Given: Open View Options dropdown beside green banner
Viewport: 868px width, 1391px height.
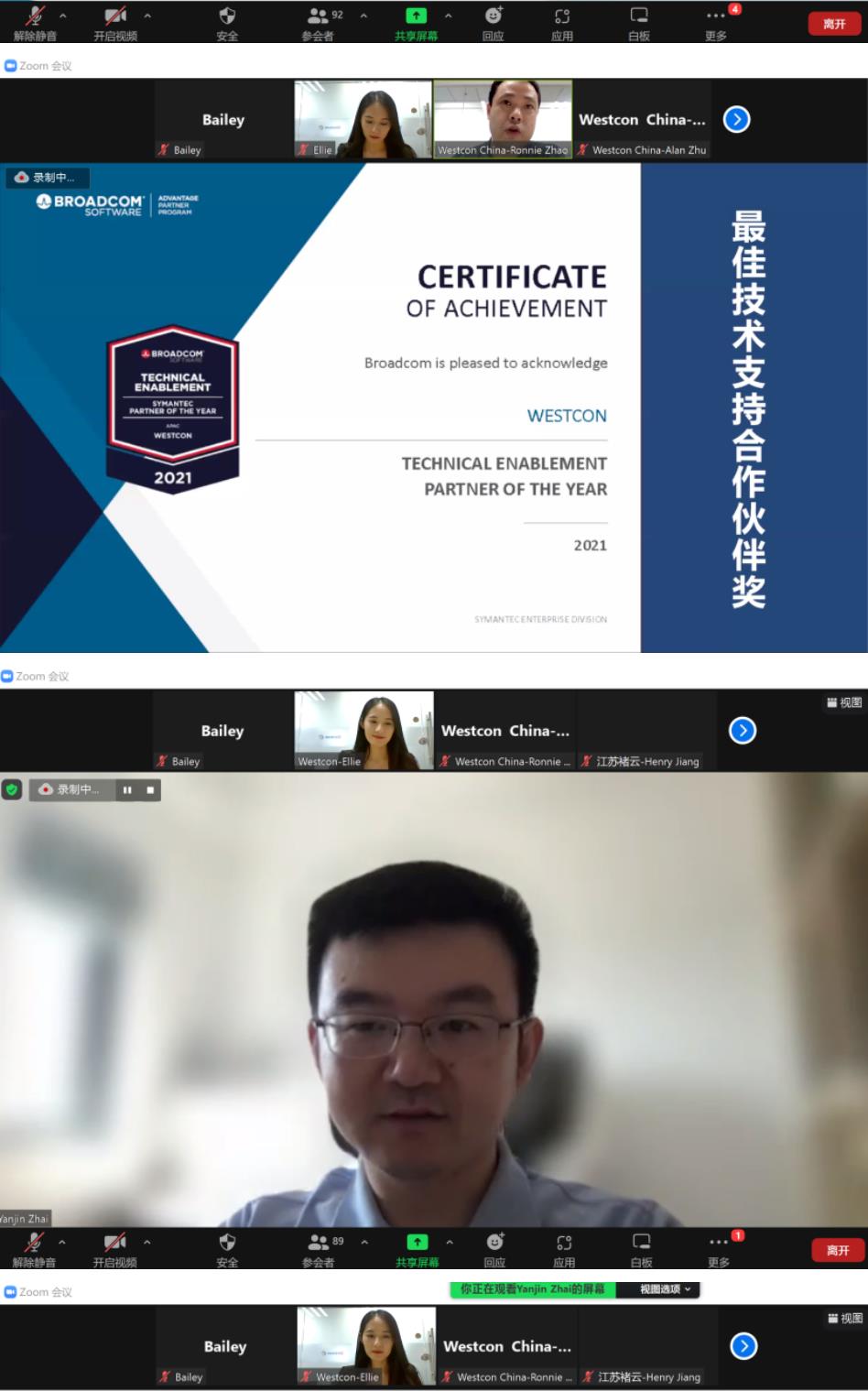Looking at the screenshot, I should [659, 1289].
